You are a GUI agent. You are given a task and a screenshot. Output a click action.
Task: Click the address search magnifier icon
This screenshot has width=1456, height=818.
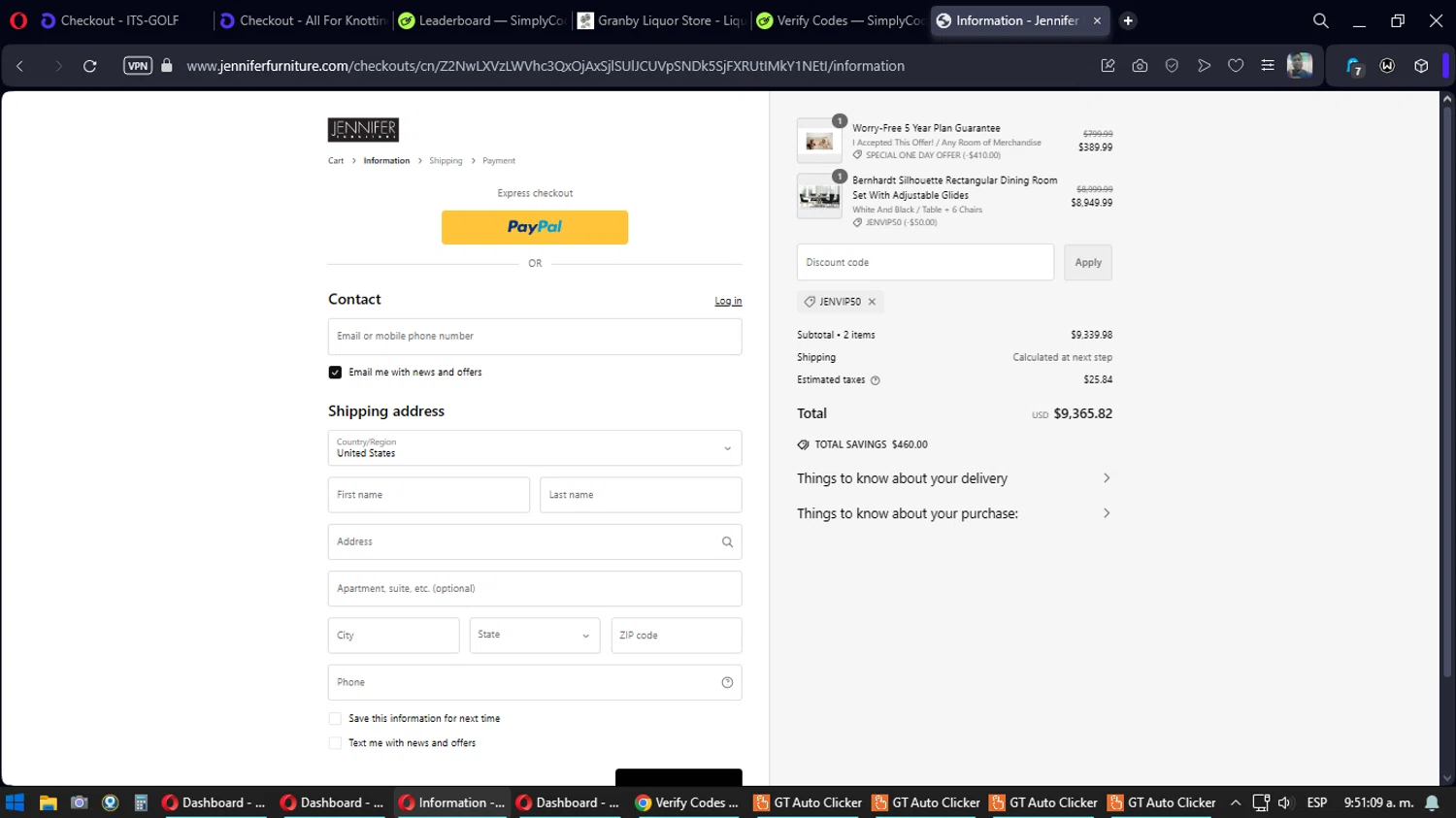[727, 542]
